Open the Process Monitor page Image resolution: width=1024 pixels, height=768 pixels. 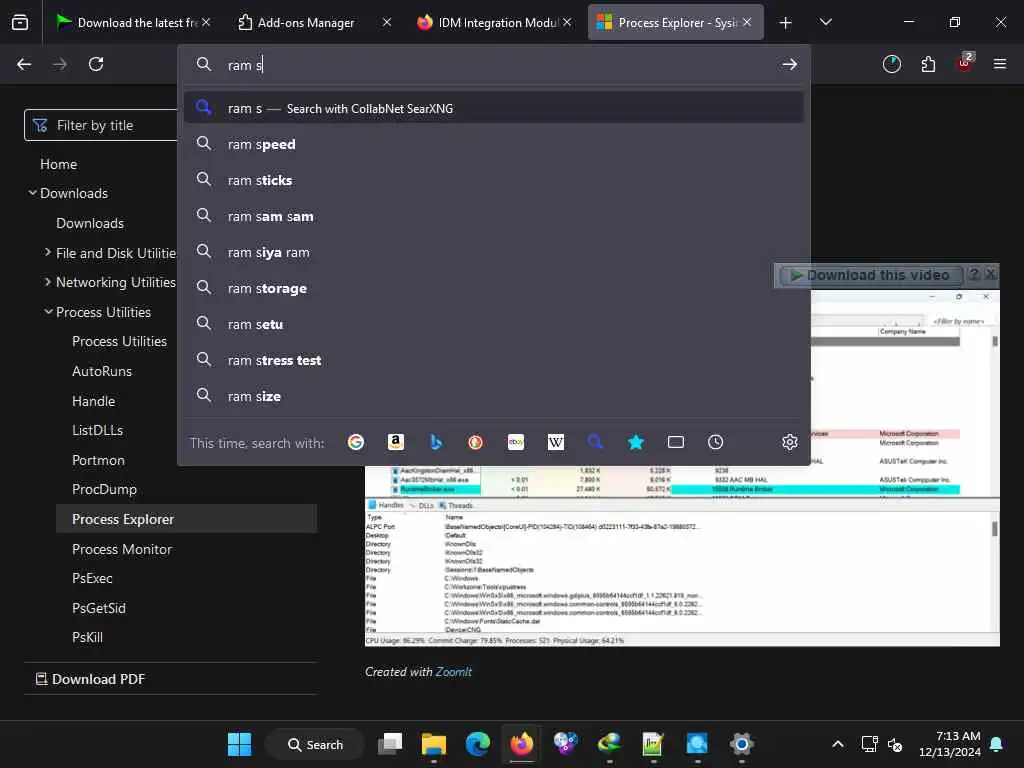122,549
